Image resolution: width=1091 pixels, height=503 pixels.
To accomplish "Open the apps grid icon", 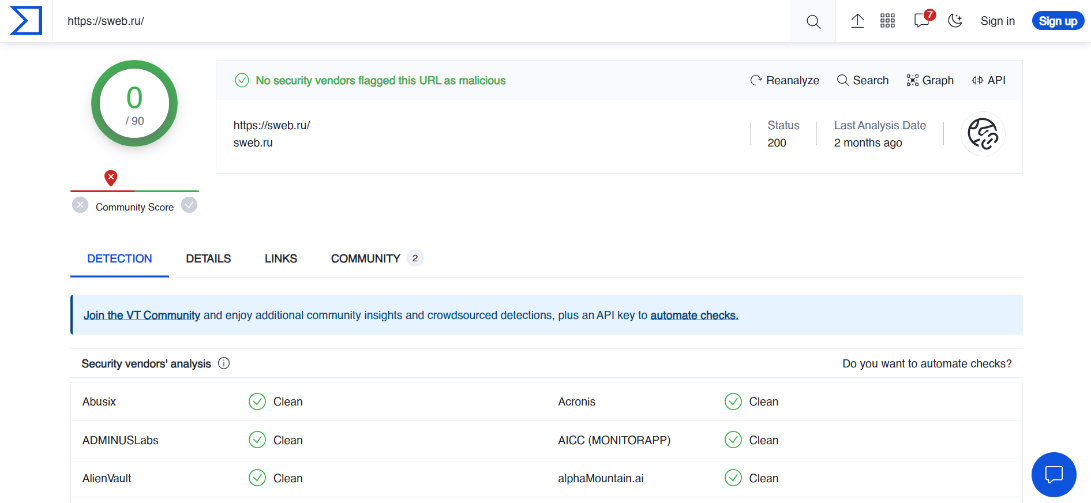I will [x=887, y=21].
